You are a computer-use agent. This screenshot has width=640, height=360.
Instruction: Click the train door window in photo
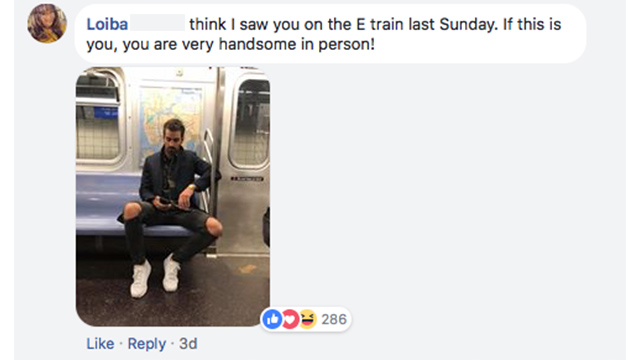pos(249,122)
